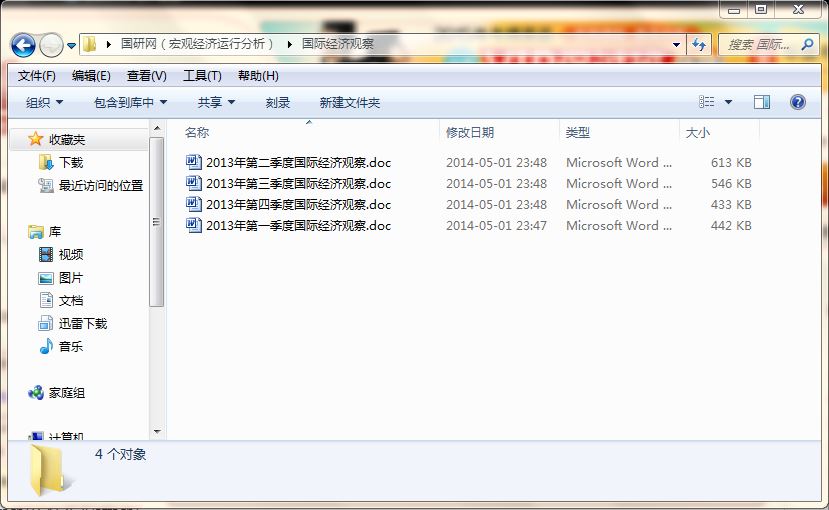Click the 最近访问的位置 icon
The width and height of the screenshot is (829, 510).
coord(46,186)
